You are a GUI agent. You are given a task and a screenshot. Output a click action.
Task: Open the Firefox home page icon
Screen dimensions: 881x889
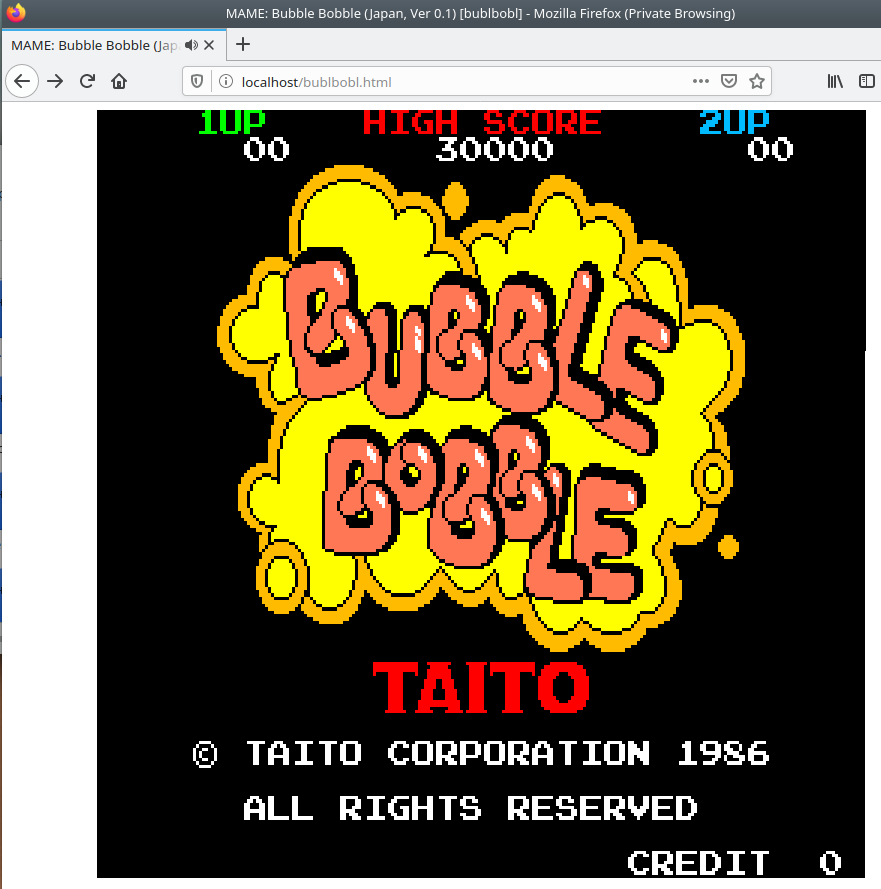(x=119, y=82)
